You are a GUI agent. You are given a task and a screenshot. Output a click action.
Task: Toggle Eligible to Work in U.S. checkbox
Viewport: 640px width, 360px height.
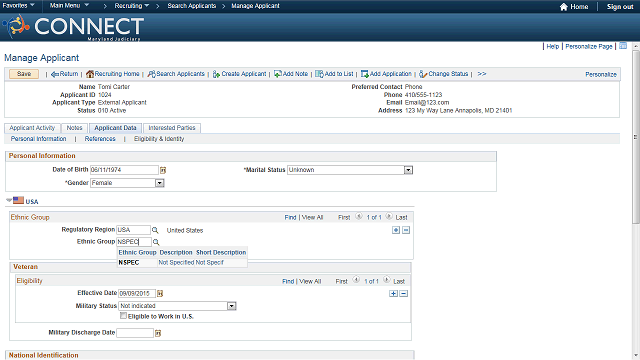click(123, 316)
